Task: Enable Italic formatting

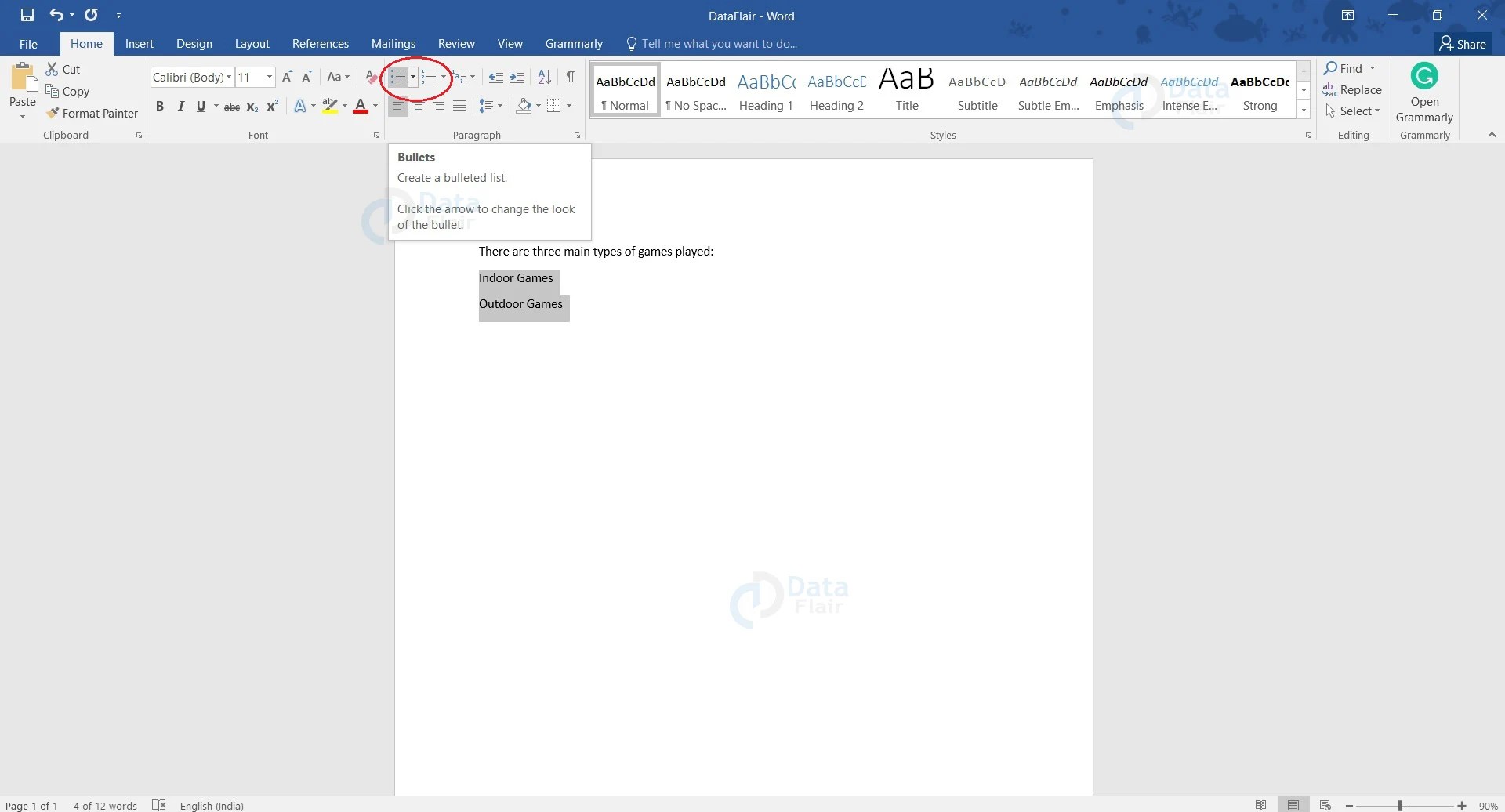Action: point(180,106)
